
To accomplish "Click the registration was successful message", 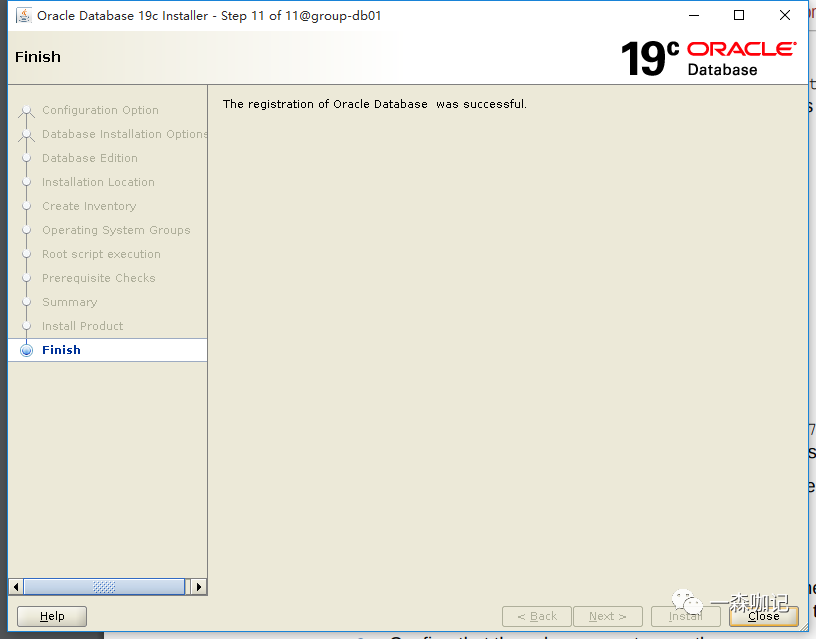I will point(375,104).
